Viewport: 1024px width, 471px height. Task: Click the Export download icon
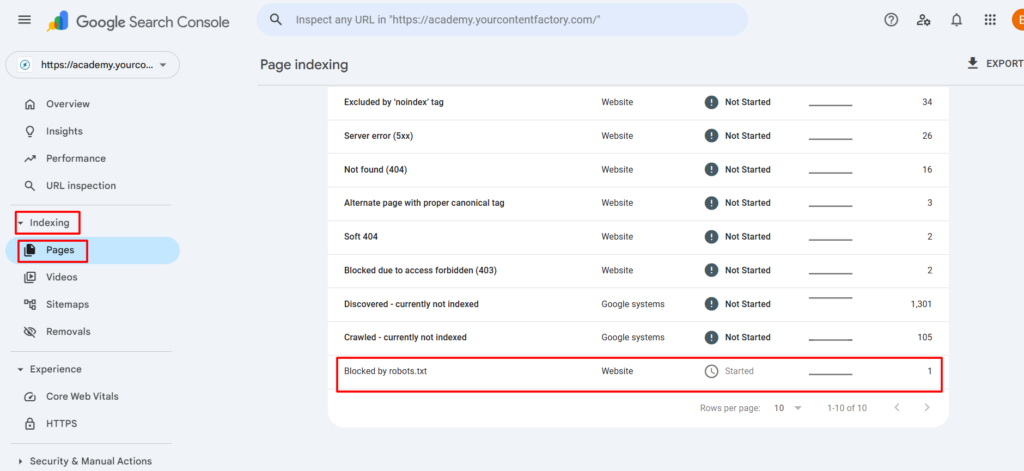tap(972, 64)
